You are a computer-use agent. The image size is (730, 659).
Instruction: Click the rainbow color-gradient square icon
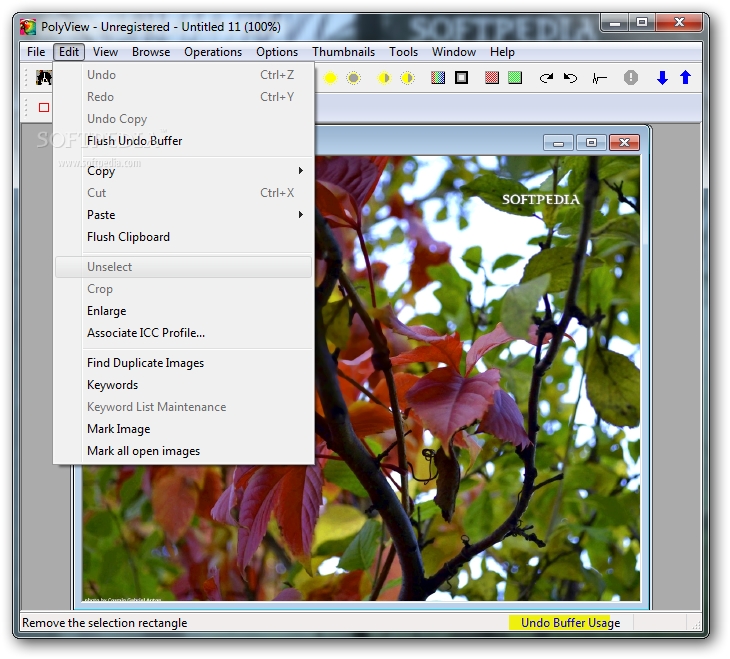click(438, 78)
